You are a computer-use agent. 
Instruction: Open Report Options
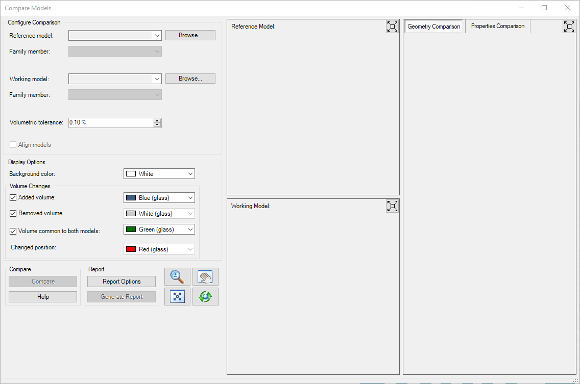tap(121, 282)
